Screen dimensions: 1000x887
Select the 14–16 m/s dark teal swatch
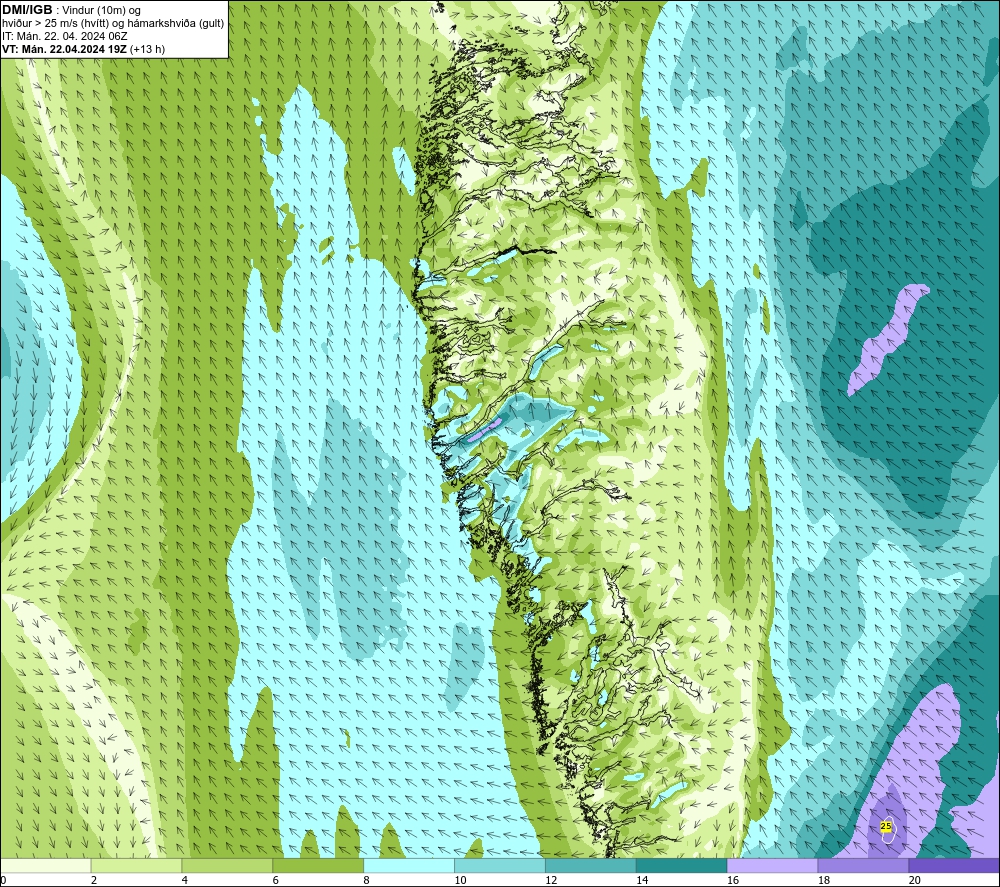682,865
